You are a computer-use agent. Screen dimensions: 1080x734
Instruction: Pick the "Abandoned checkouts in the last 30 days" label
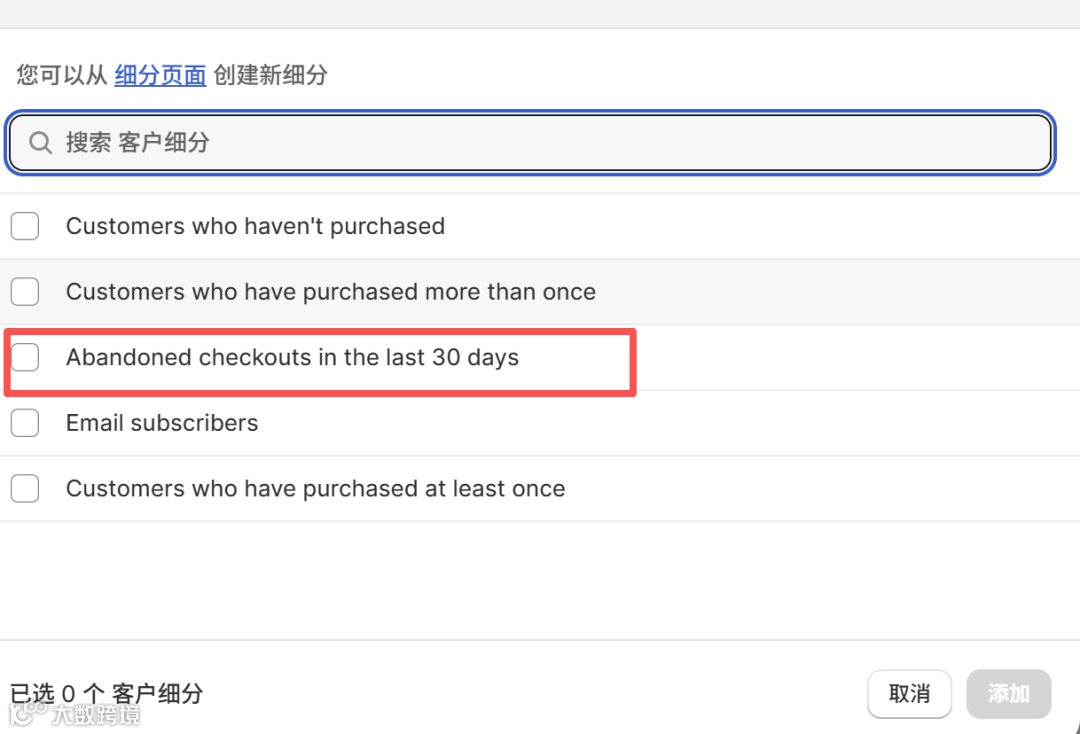click(x=292, y=357)
